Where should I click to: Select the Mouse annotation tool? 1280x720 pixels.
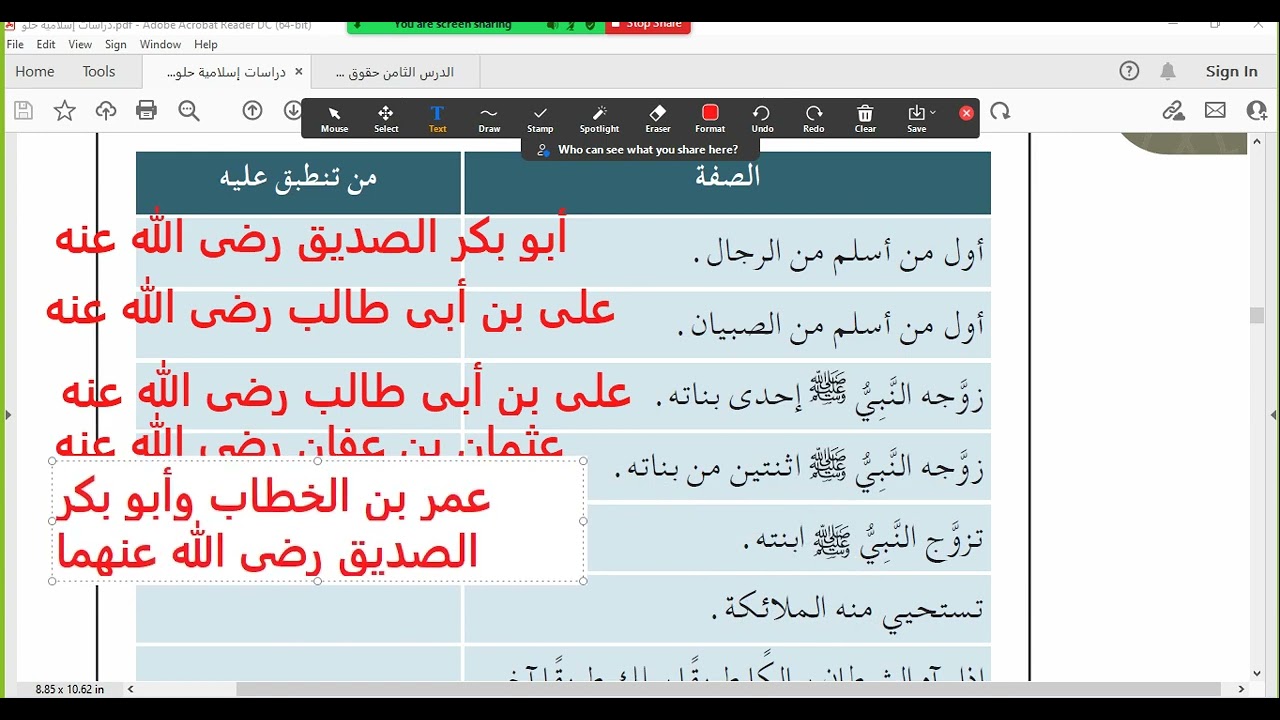(x=334, y=119)
